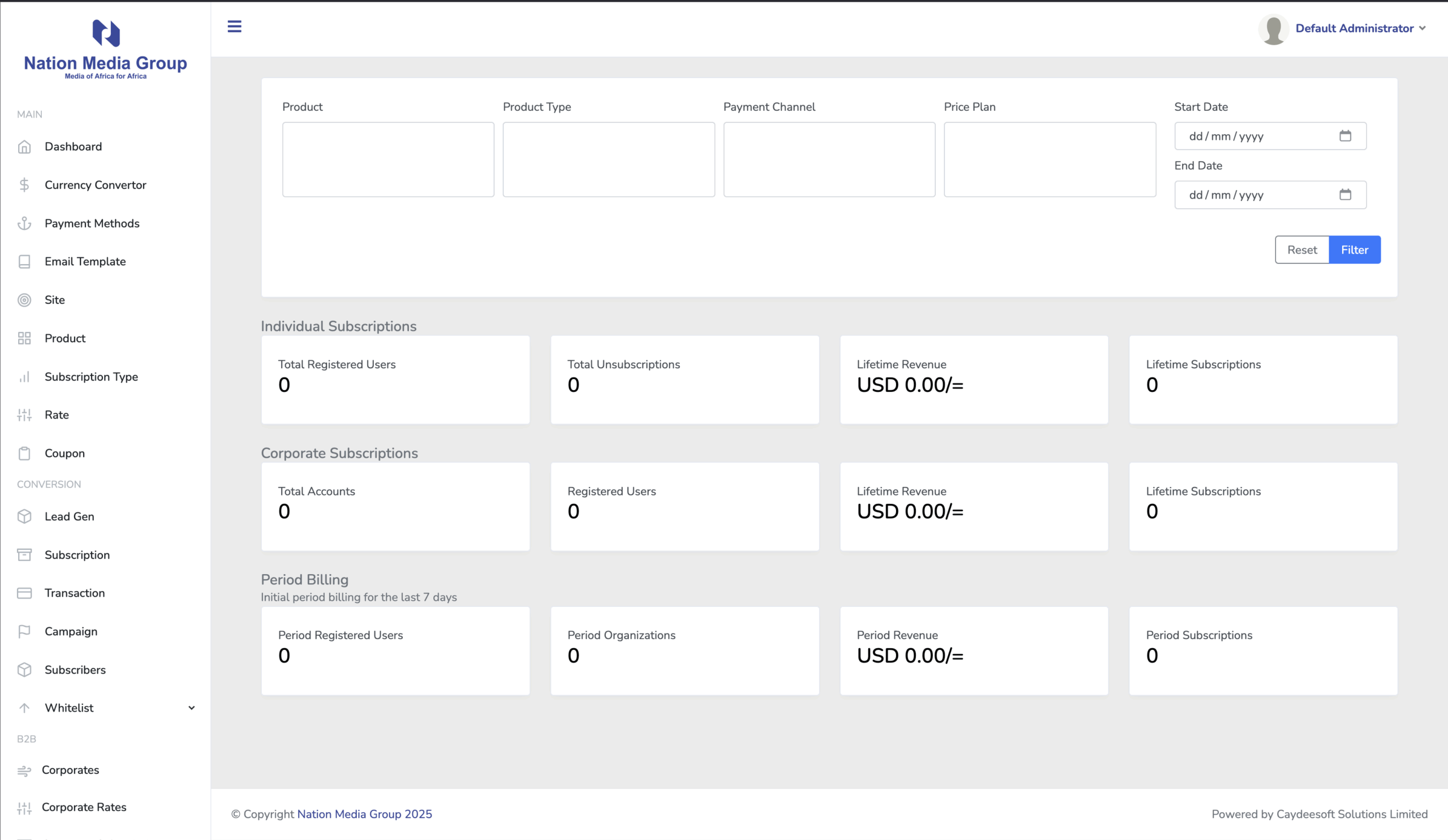The height and width of the screenshot is (840, 1448).
Task: Click the Price Plan input box
Action: pos(1049,160)
